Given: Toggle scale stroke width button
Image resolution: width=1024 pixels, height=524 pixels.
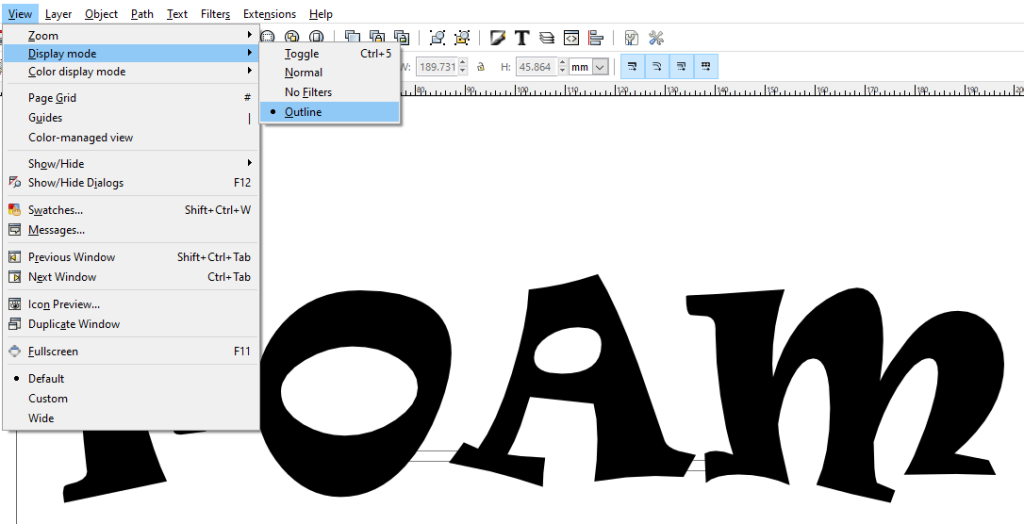Looking at the screenshot, I should pyautogui.click(x=633, y=66).
